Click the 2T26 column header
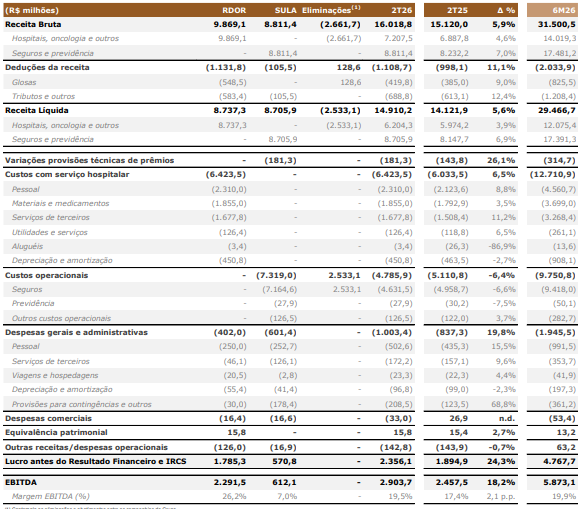Viewport: 585px width, 509px height. click(x=401, y=10)
